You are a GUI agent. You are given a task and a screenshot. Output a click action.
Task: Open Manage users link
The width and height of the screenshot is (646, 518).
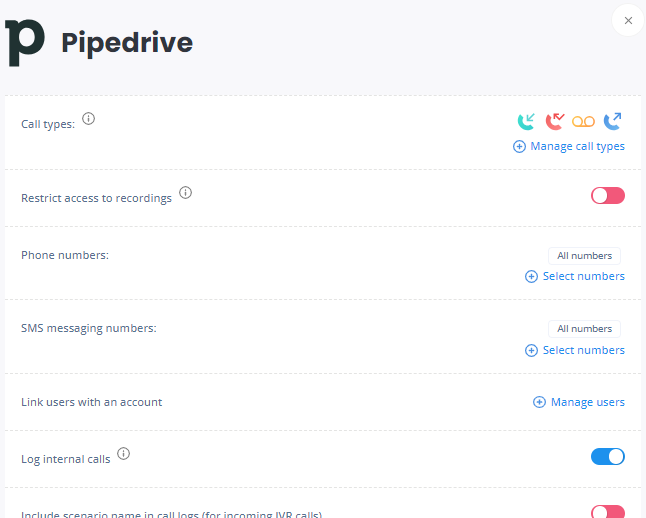coord(587,402)
